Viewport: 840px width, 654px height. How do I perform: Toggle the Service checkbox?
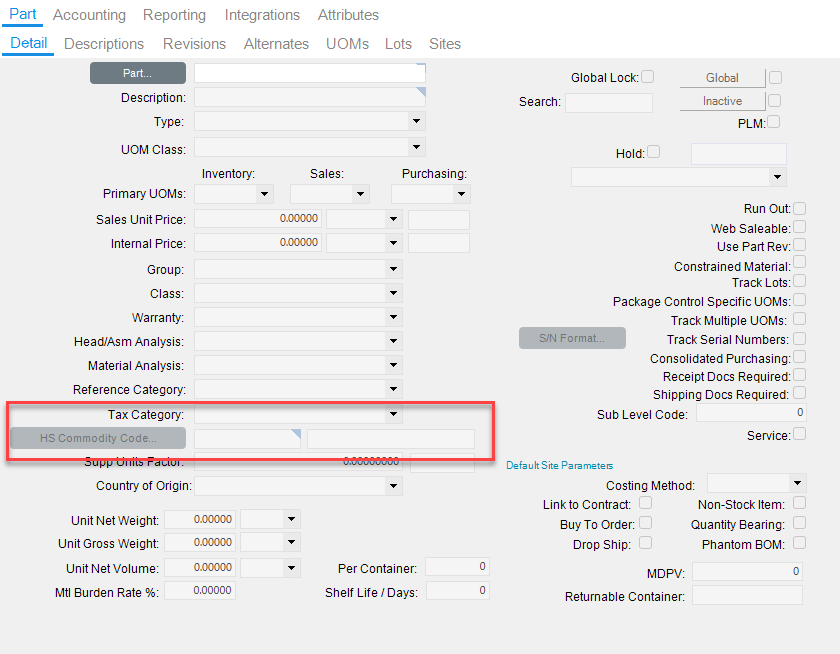click(x=799, y=434)
